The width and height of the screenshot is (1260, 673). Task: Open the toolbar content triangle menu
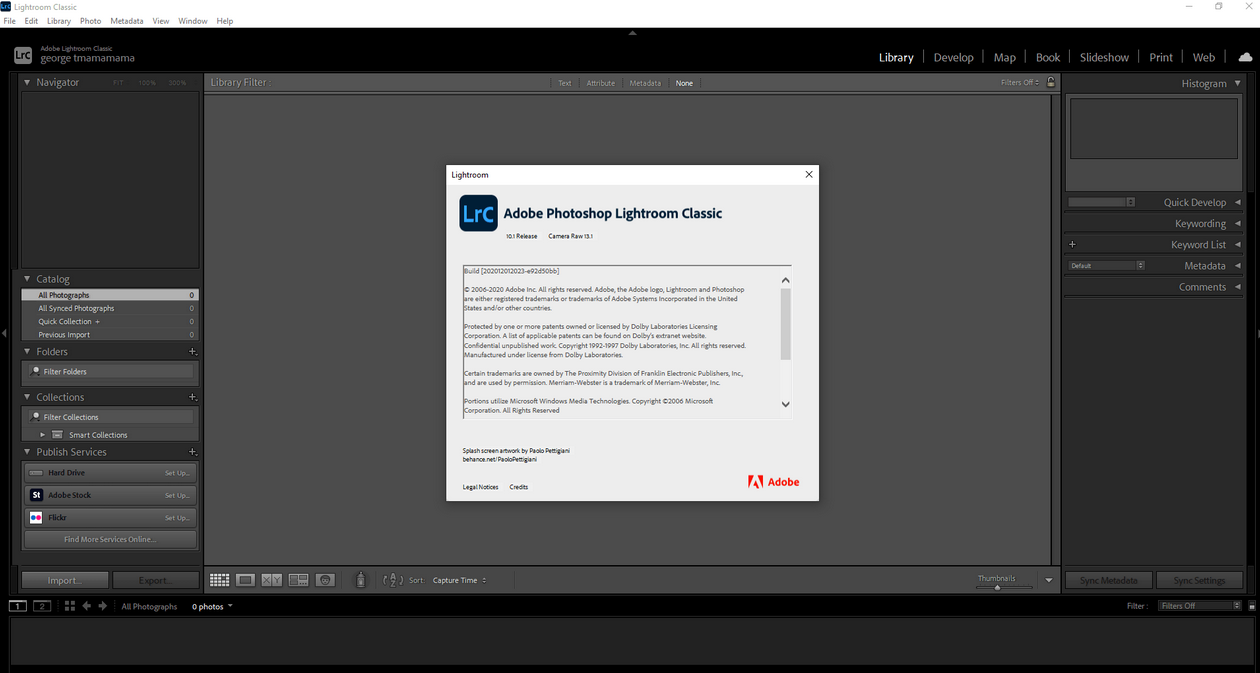1049,580
